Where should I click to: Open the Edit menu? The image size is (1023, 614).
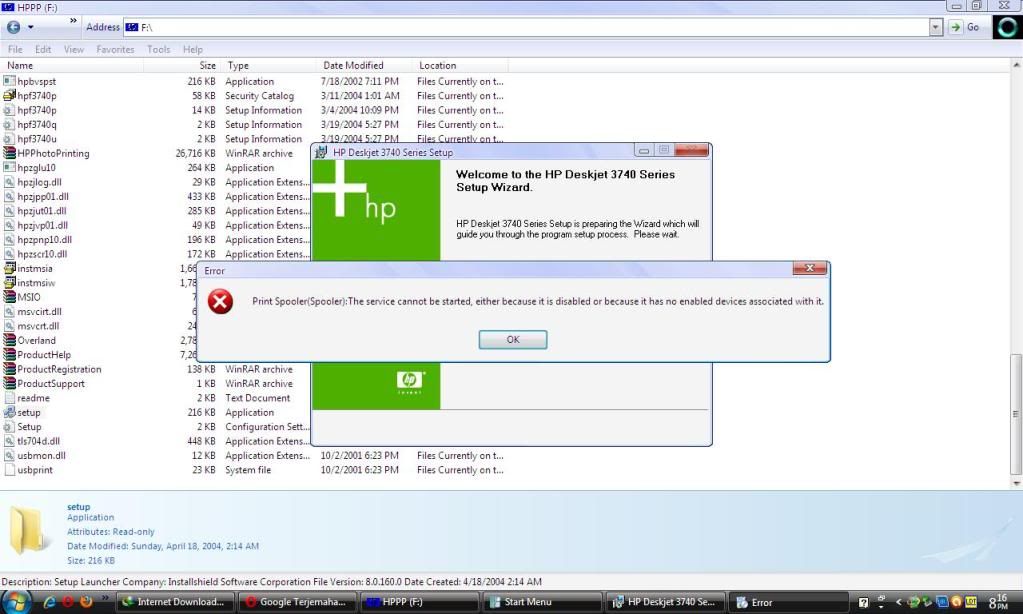pyautogui.click(x=43, y=50)
